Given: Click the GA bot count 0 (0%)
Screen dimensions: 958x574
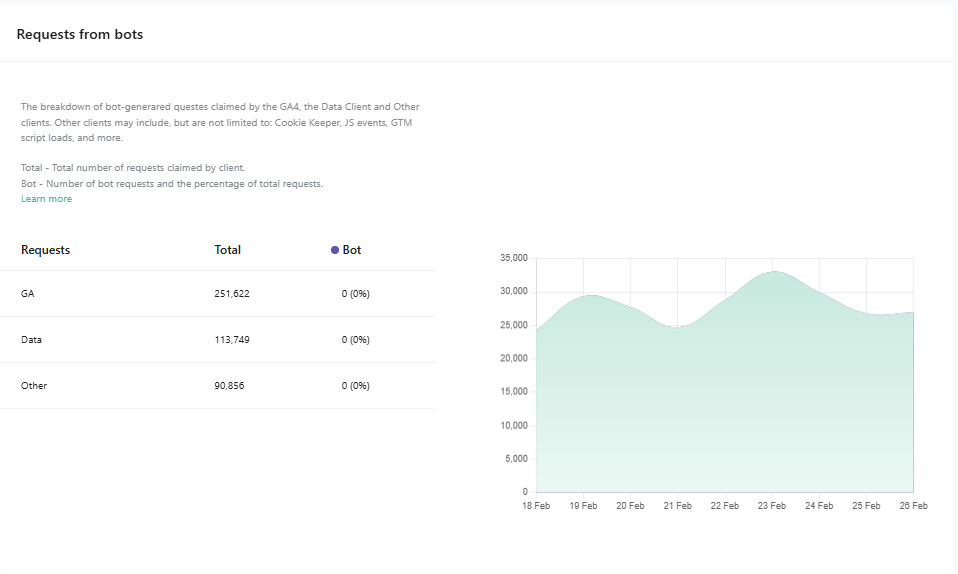Looking at the screenshot, I should (355, 294).
